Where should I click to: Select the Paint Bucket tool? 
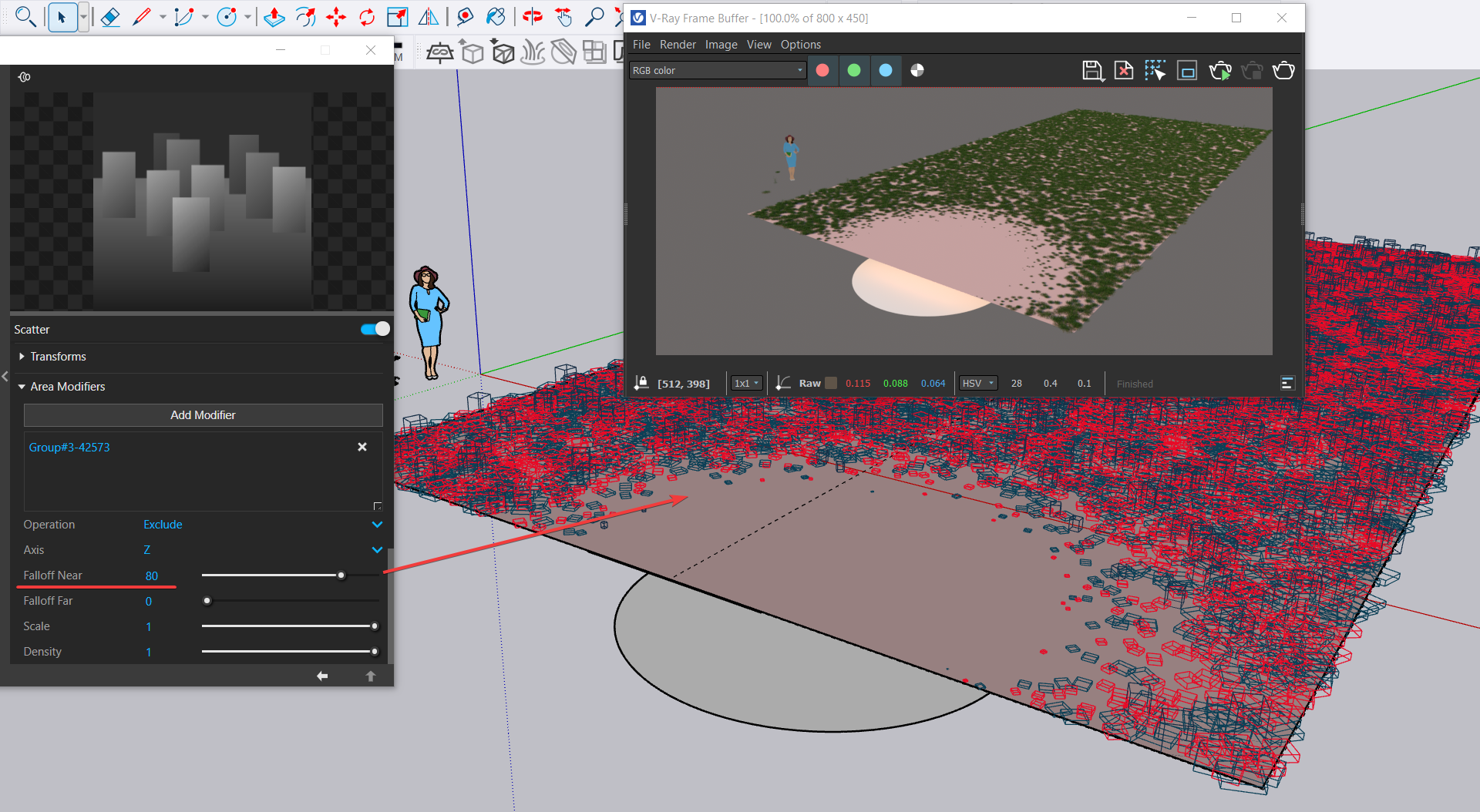point(496,17)
